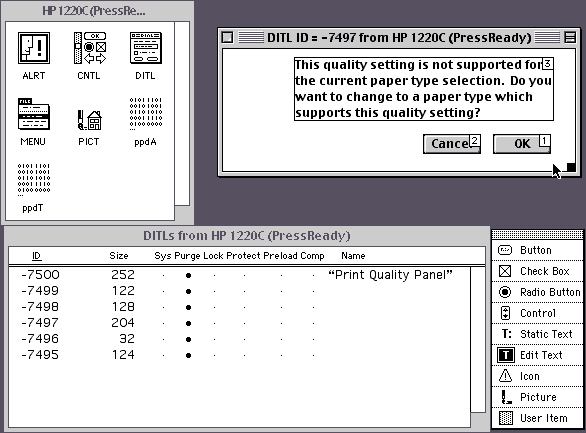The height and width of the screenshot is (433, 586).
Task: Click the zoom box of DITL ID window
Action: coord(570,37)
